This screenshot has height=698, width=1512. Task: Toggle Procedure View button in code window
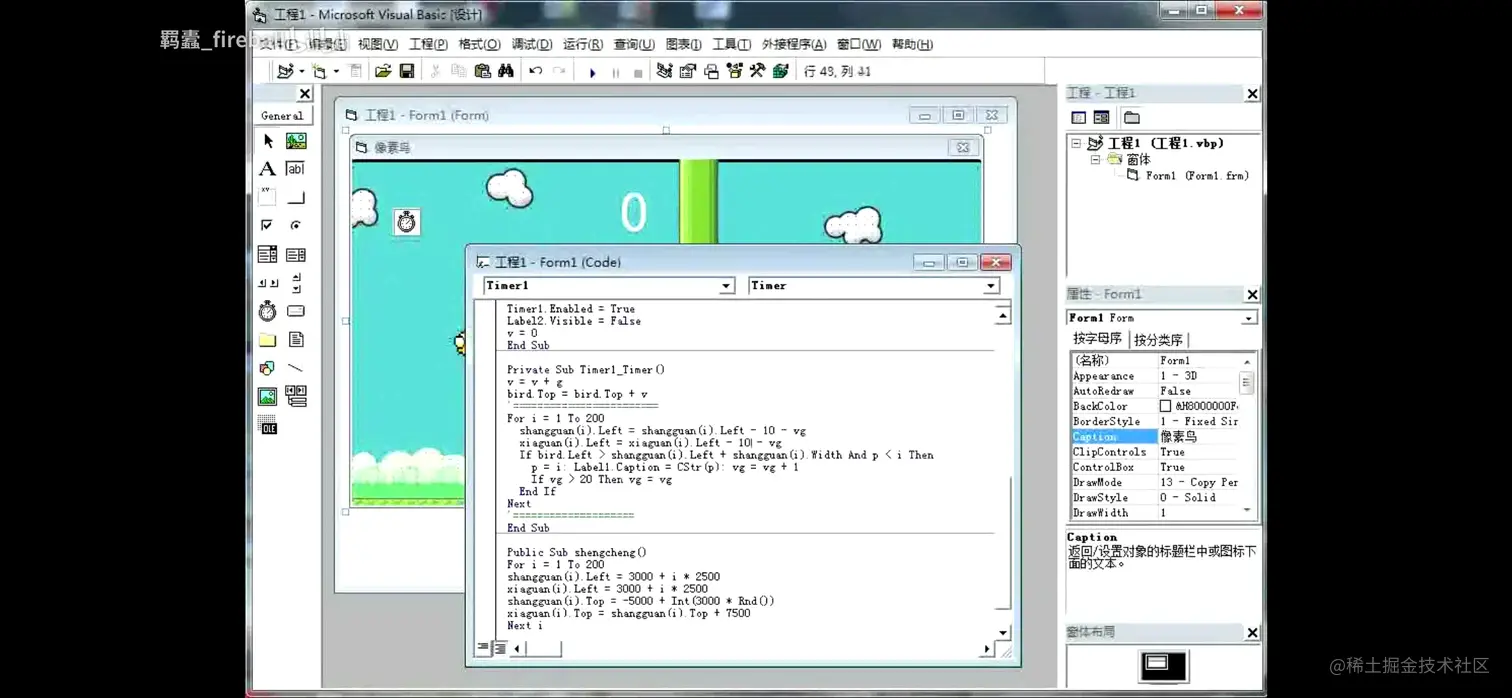coord(484,648)
